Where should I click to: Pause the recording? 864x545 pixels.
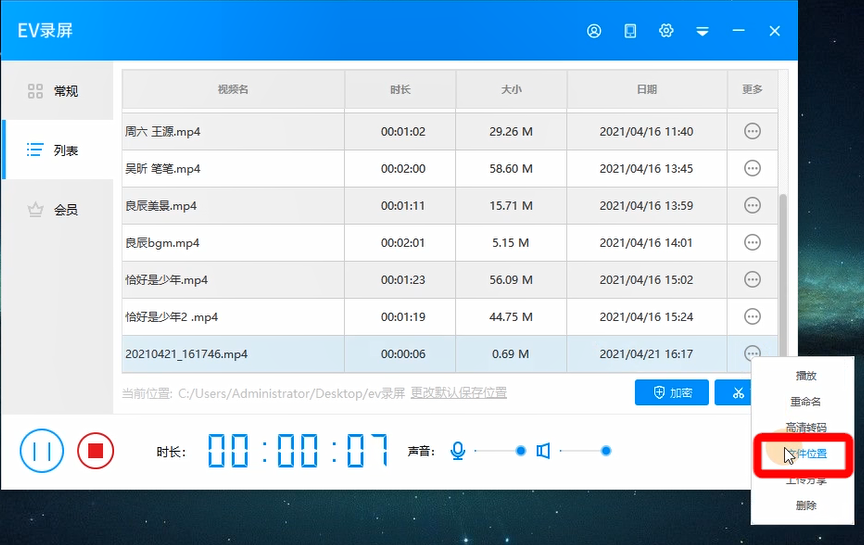click(x=42, y=451)
